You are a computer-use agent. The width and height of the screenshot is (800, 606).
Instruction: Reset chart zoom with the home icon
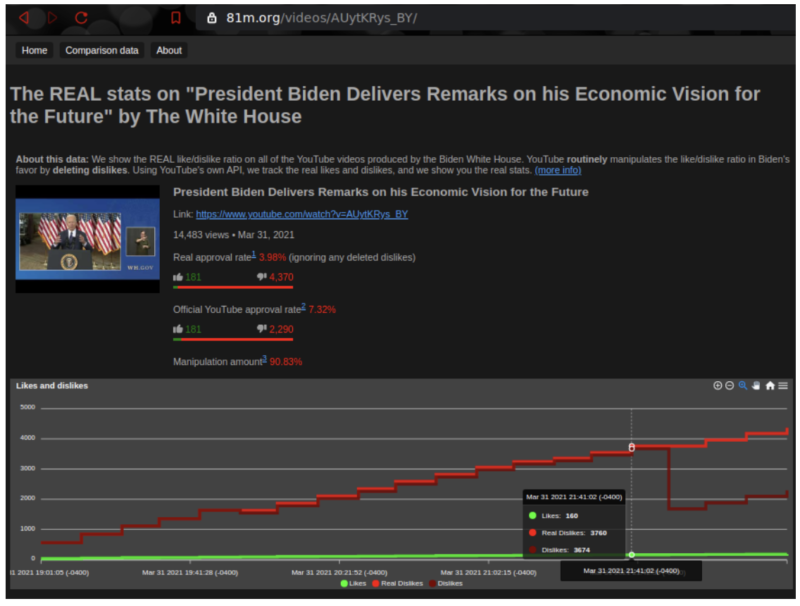coord(770,386)
